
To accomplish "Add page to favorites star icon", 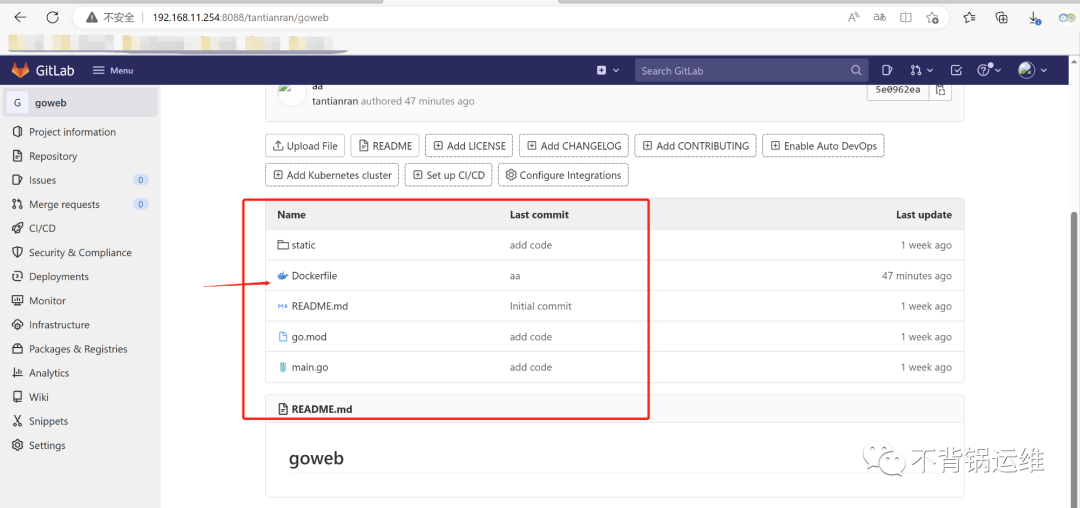I will click(x=933, y=18).
